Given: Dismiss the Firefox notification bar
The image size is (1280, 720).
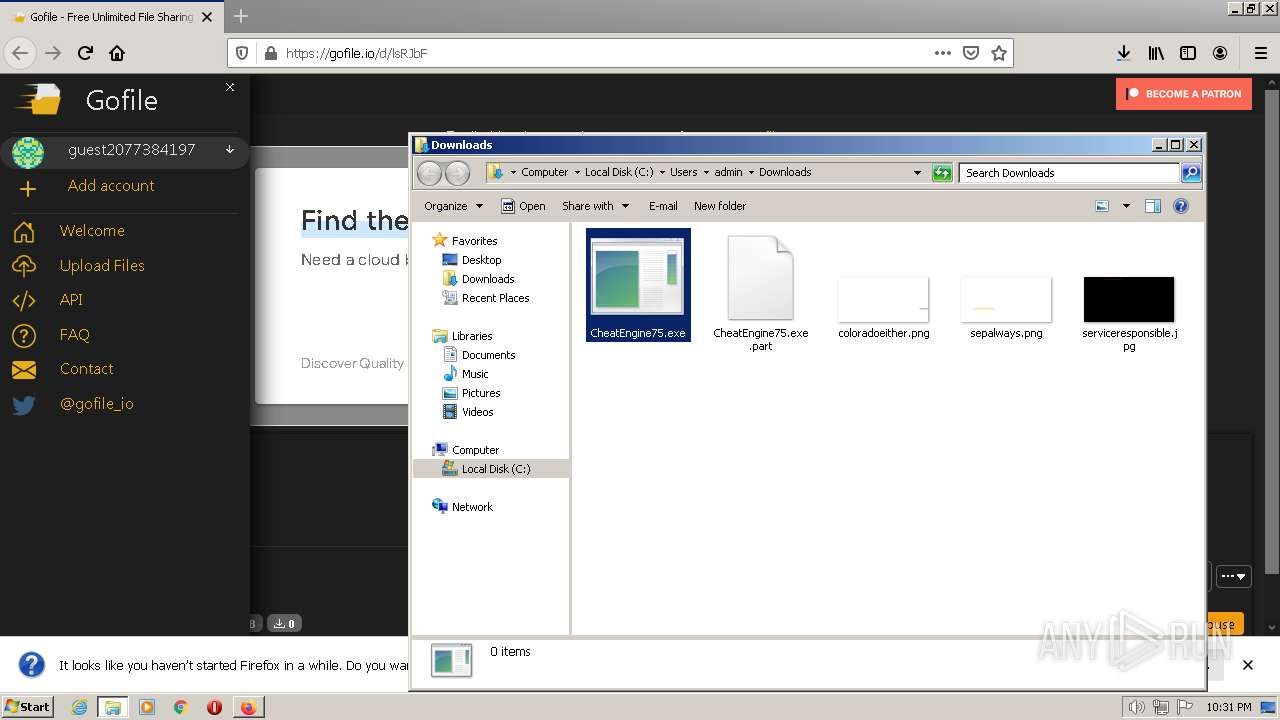Looking at the screenshot, I should pos(1247,665).
